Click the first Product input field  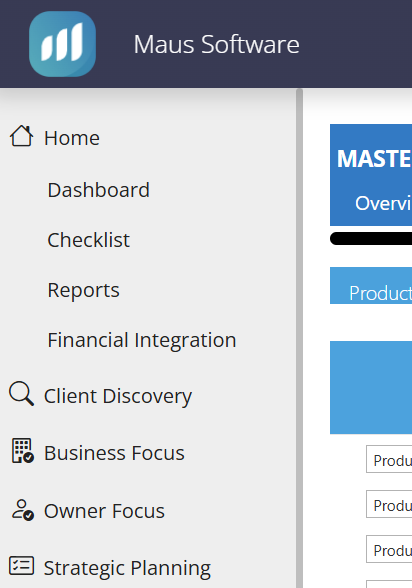[389, 459]
